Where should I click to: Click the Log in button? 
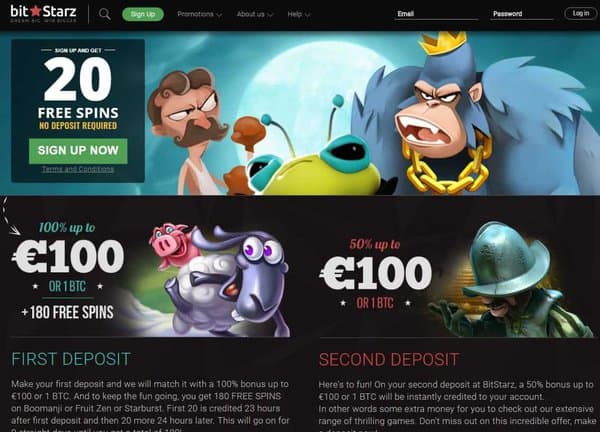point(580,13)
